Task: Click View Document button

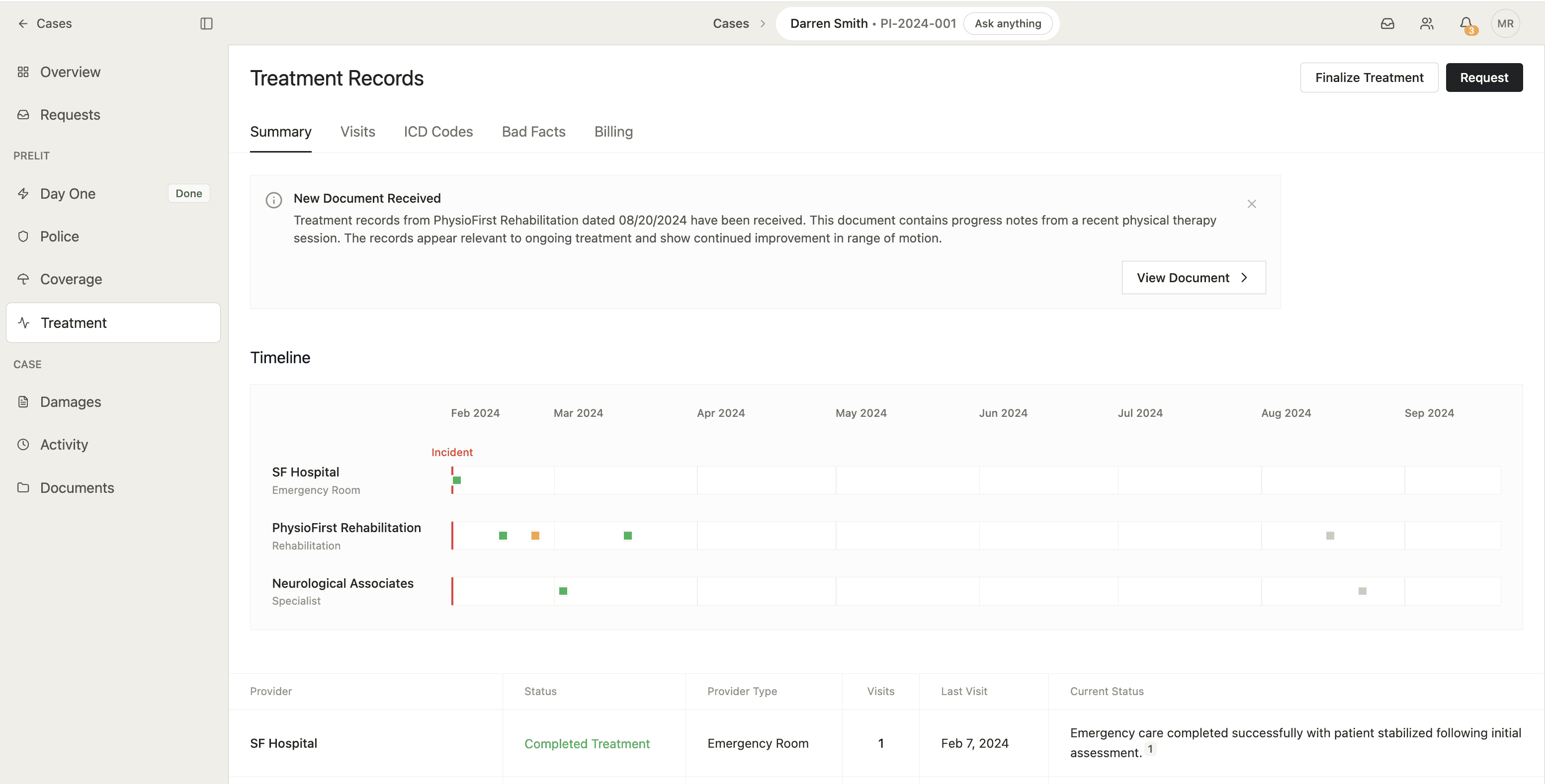Action: (x=1193, y=278)
